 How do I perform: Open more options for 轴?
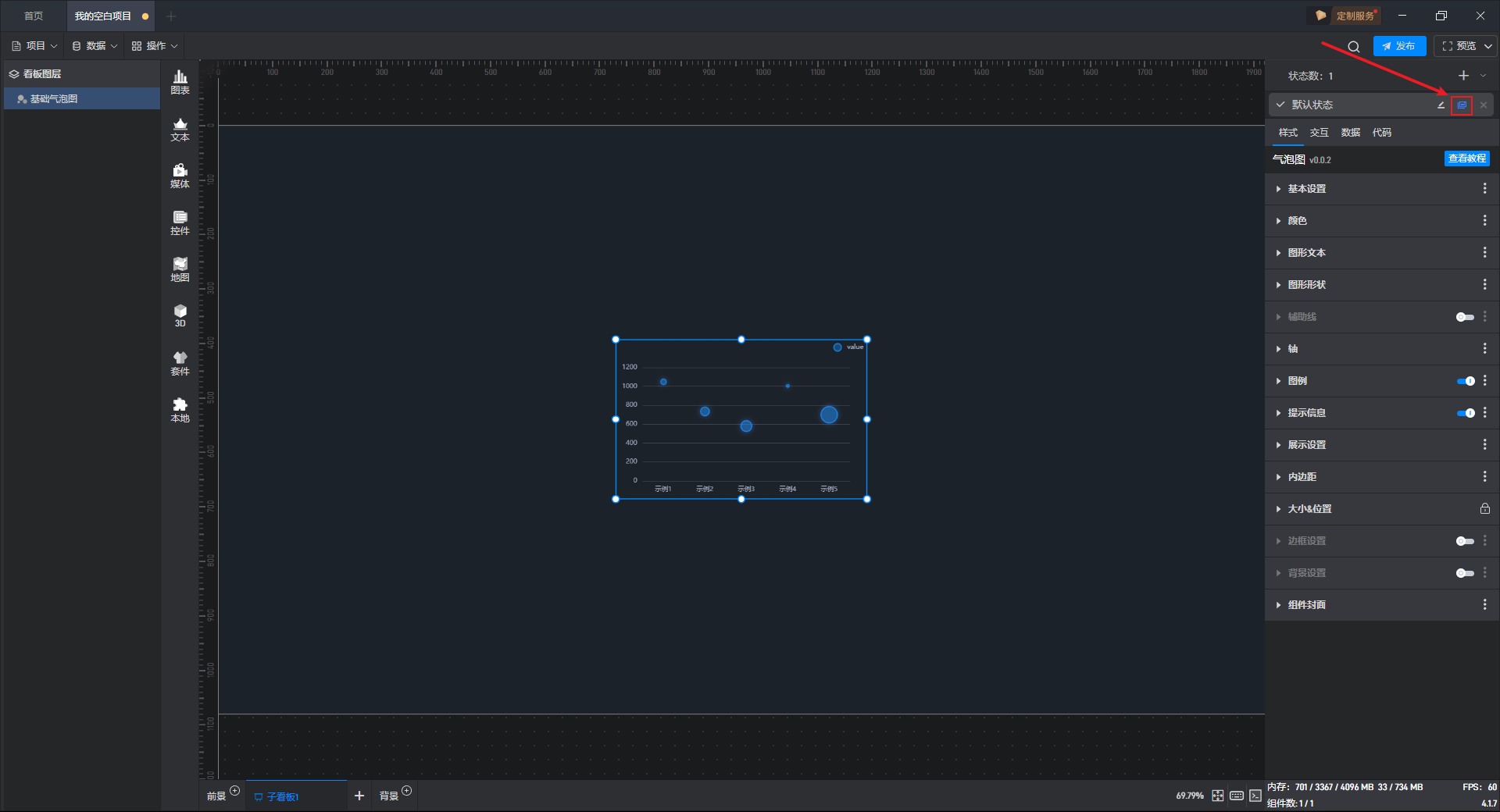(1484, 349)
